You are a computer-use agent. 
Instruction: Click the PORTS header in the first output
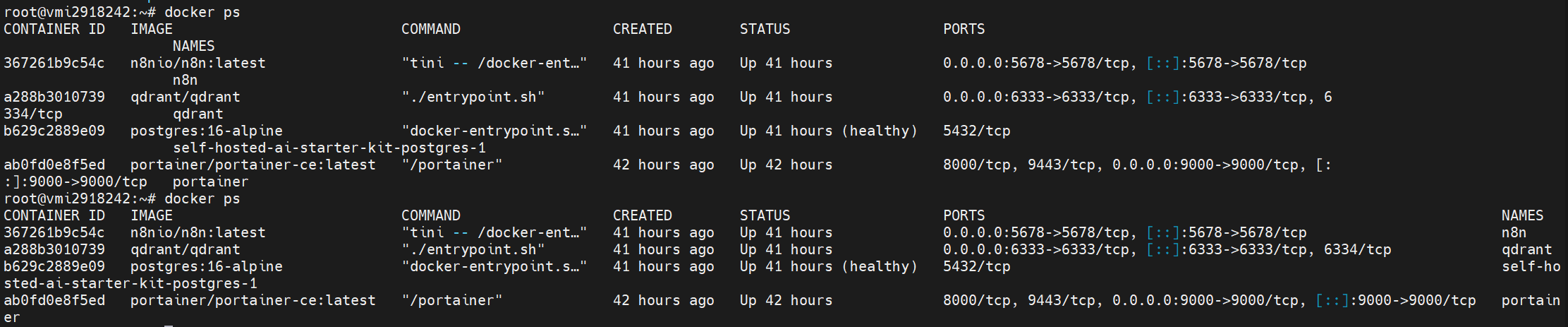point(964,29)
